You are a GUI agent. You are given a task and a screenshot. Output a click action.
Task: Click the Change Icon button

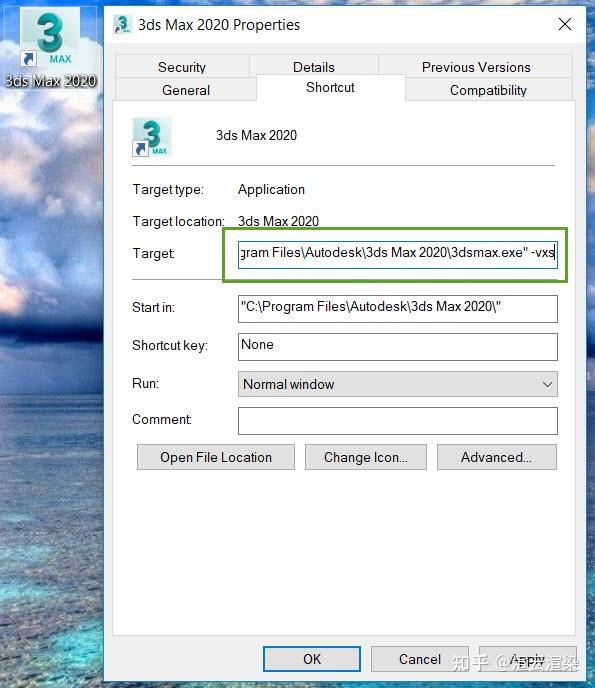coord(366,457)
